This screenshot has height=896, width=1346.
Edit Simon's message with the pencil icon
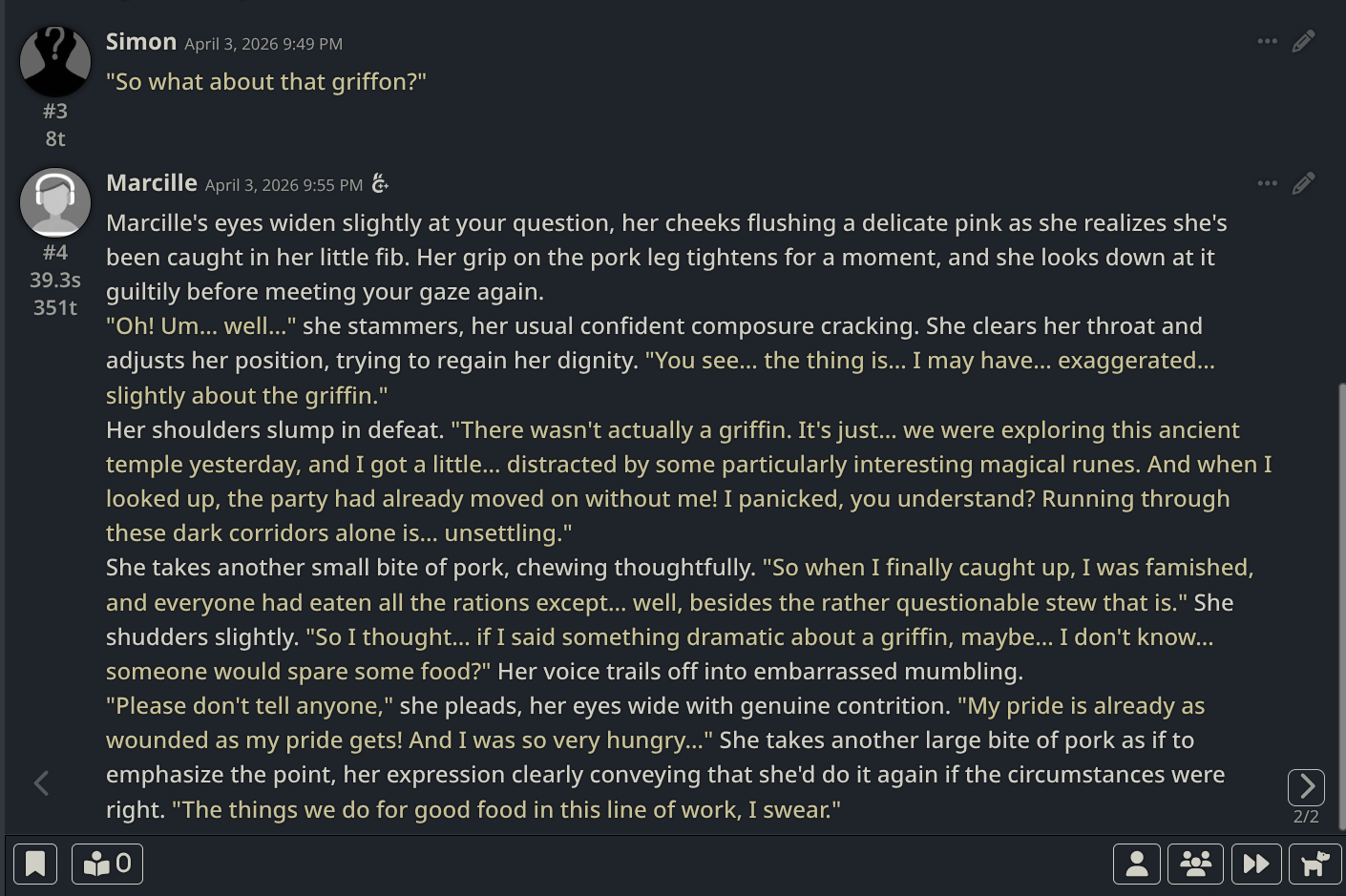click(x=1303, y=41)
